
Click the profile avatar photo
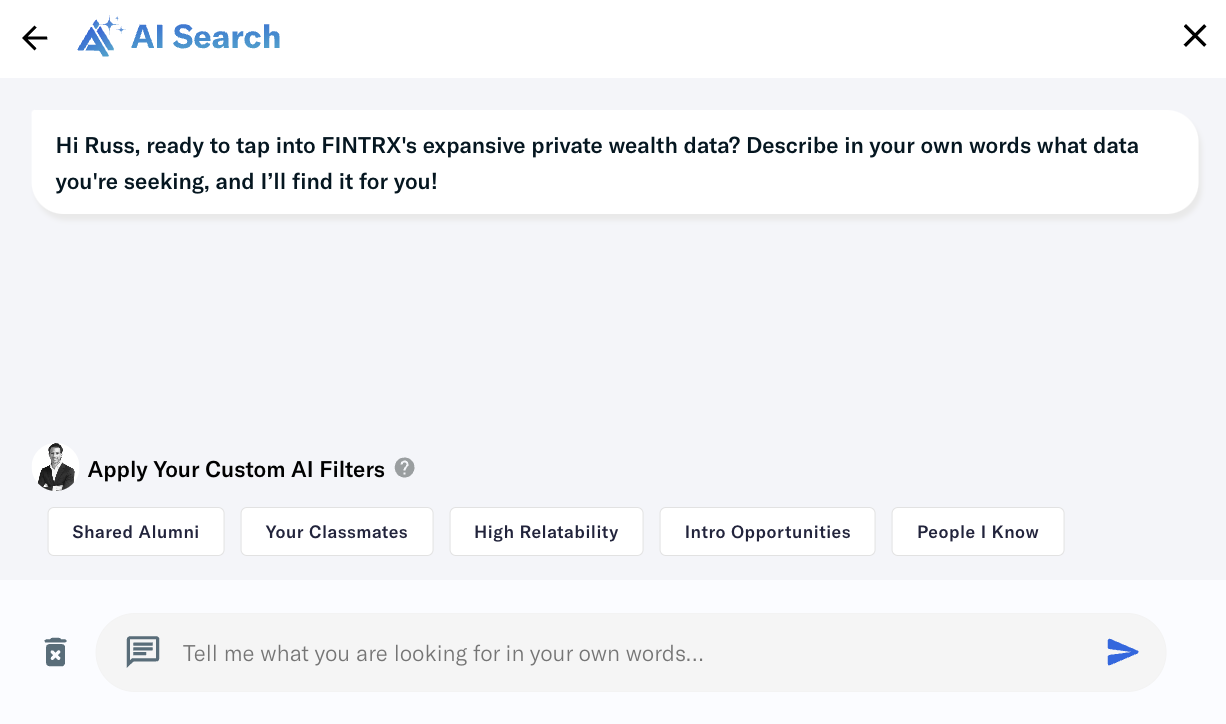pos(56,468)
